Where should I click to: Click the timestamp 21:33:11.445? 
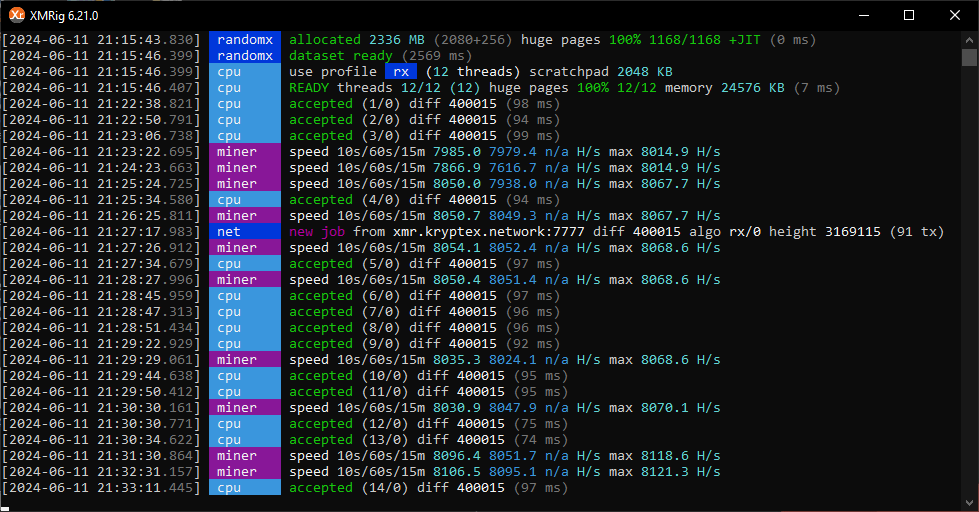(145, 488)
